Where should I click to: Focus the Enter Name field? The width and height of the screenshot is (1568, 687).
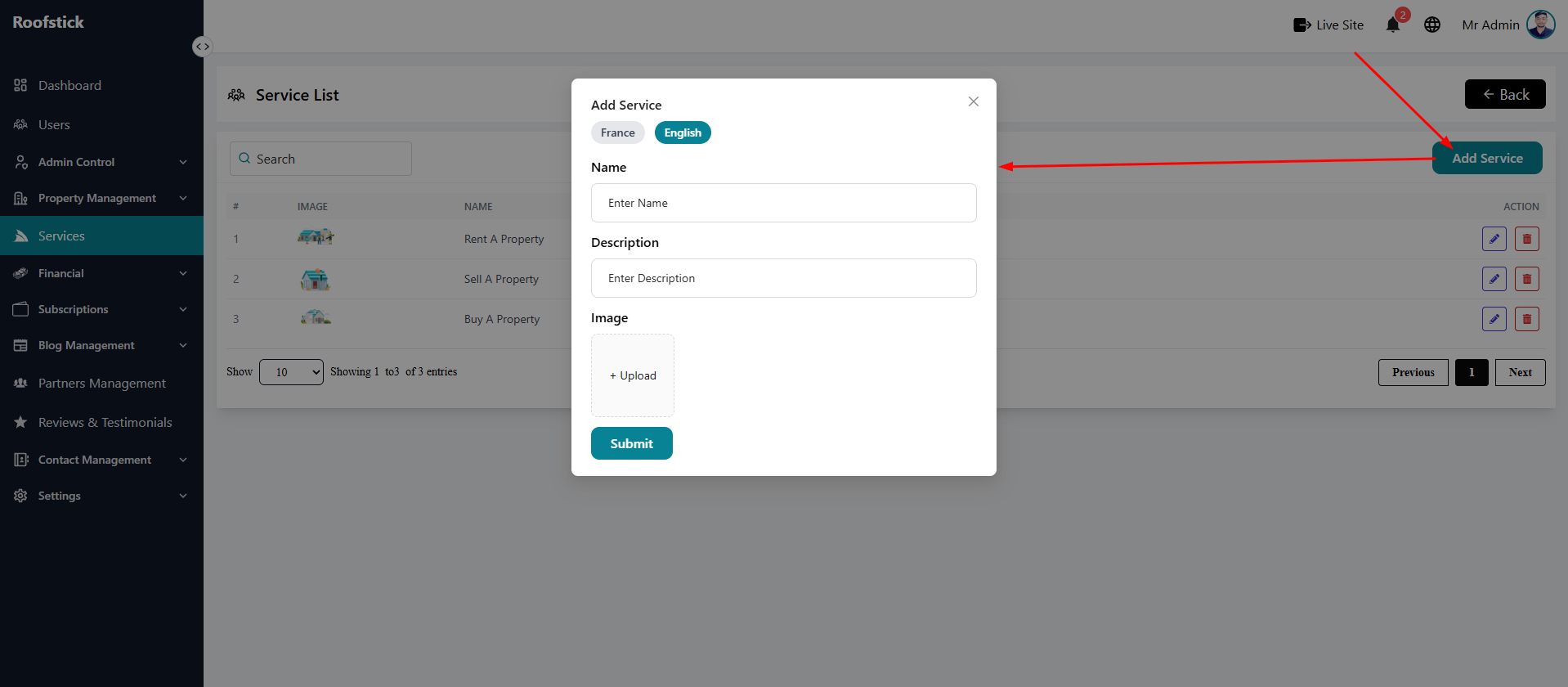point(783,203)
